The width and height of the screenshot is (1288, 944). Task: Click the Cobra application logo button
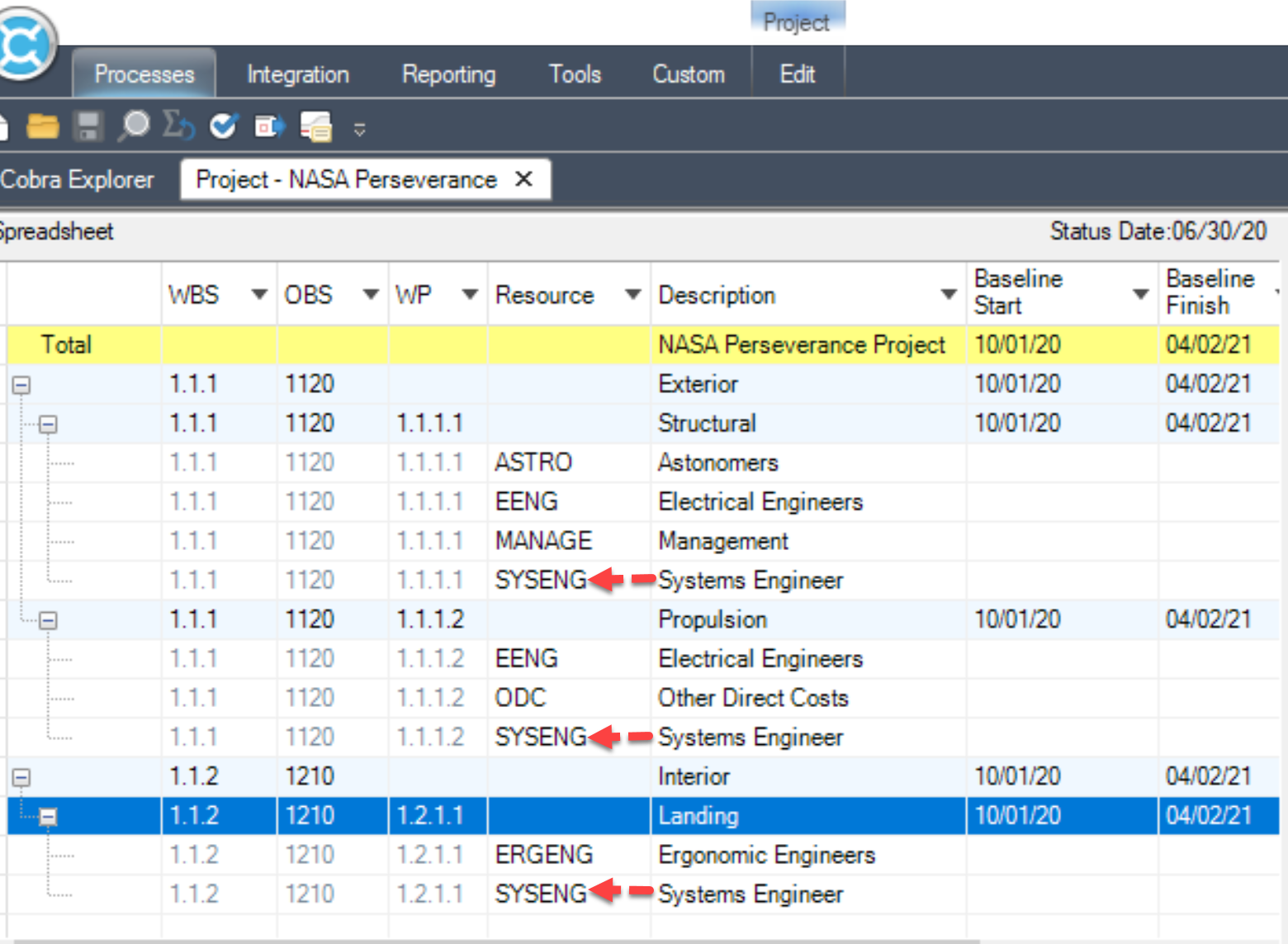click(25, 43)
